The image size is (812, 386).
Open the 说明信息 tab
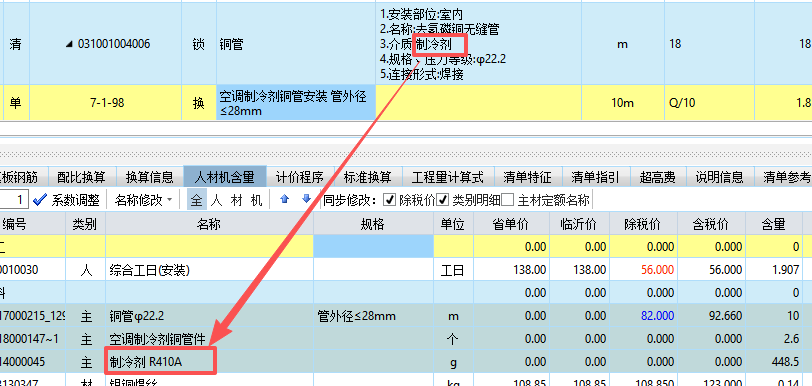720,178
